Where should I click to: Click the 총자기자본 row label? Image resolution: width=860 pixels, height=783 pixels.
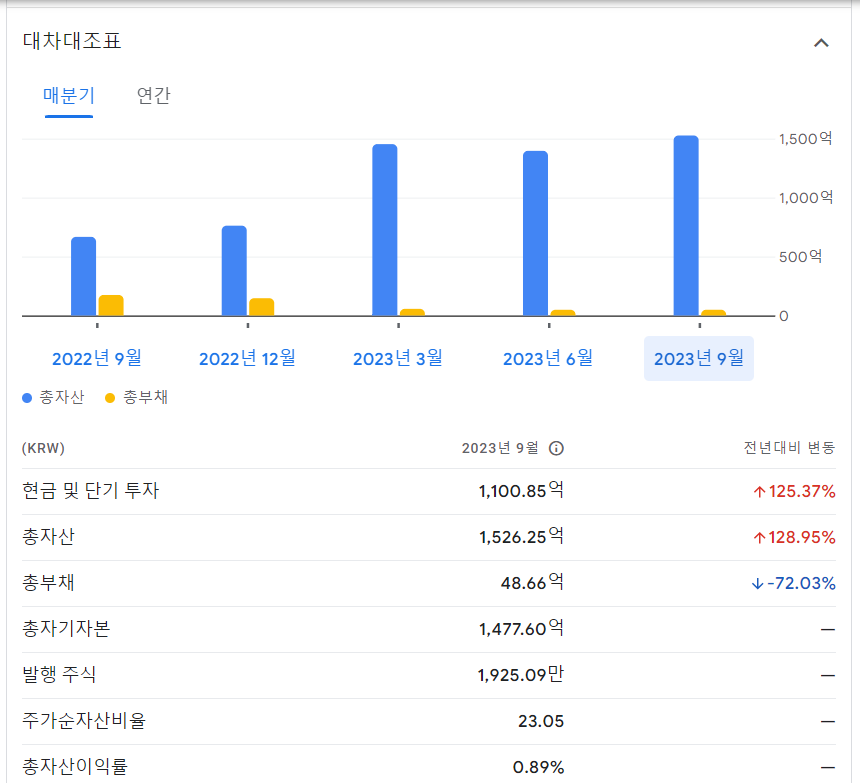click(66, 629)
